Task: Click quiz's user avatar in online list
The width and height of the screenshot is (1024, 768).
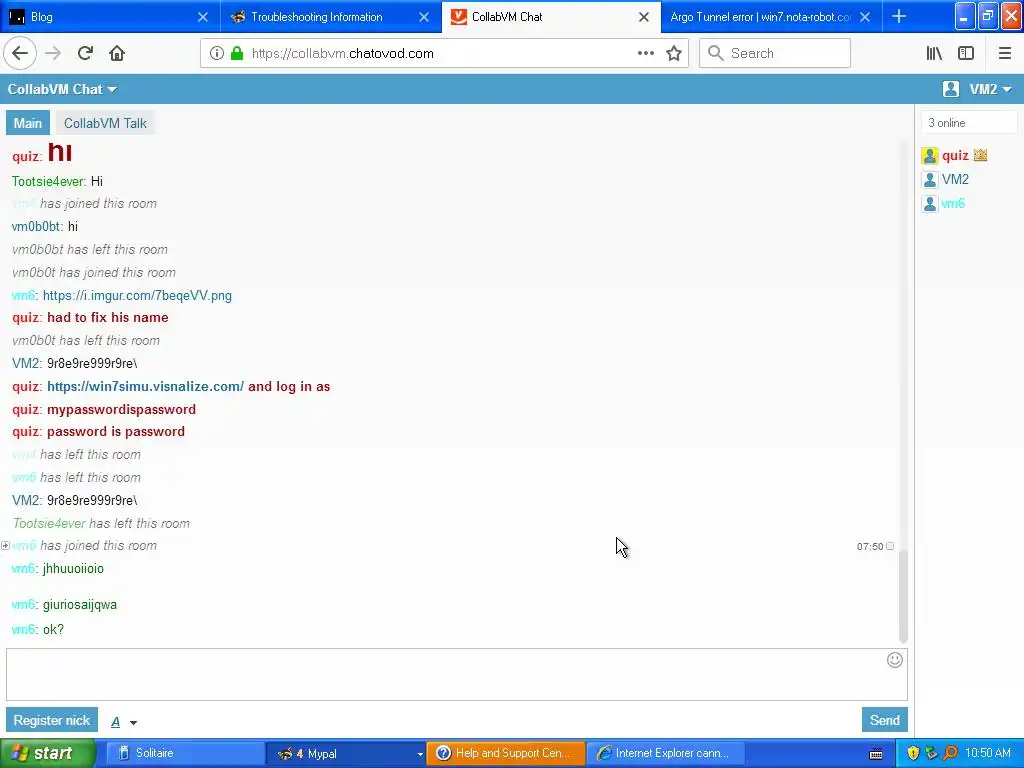Action: tap(930, 155)
